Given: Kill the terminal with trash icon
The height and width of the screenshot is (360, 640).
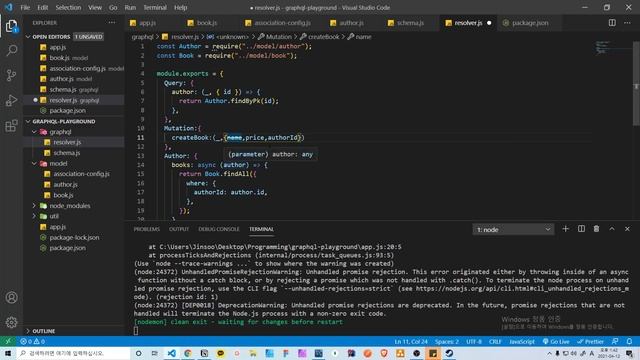Looking at the screenshot, I should [x=596, y=229].
